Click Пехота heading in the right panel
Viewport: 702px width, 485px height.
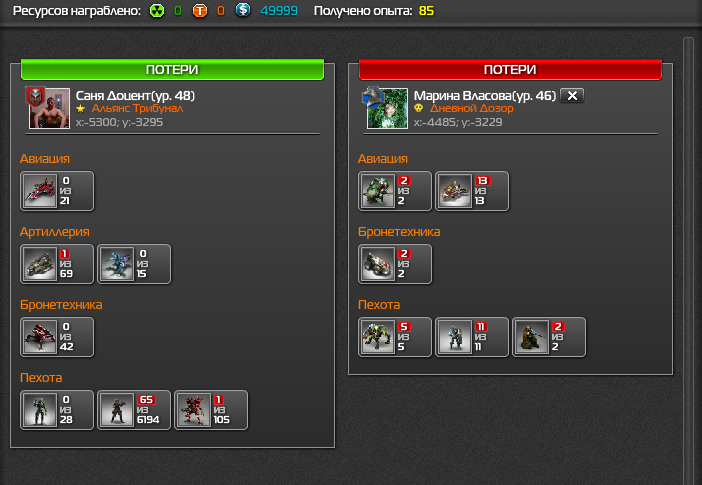point(379,305)
